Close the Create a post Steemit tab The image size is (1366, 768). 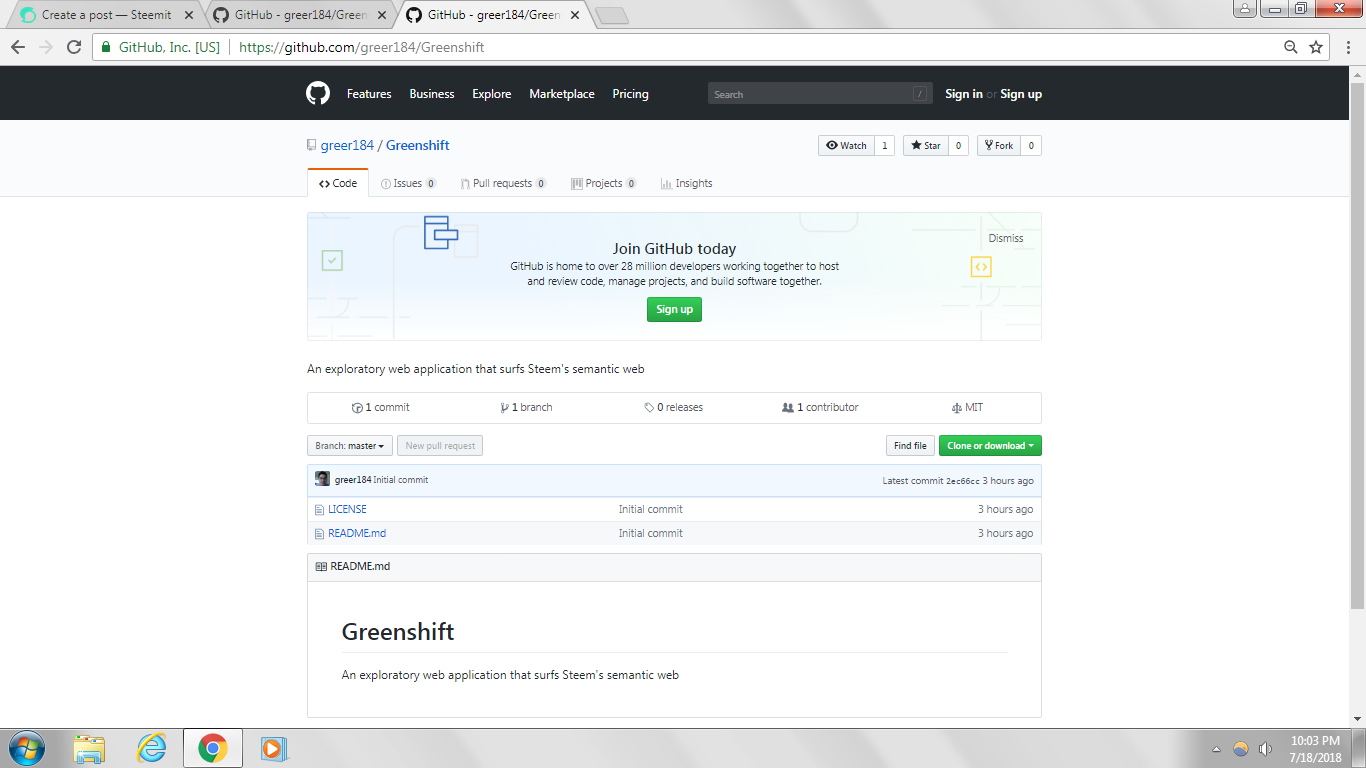[189, 15]
